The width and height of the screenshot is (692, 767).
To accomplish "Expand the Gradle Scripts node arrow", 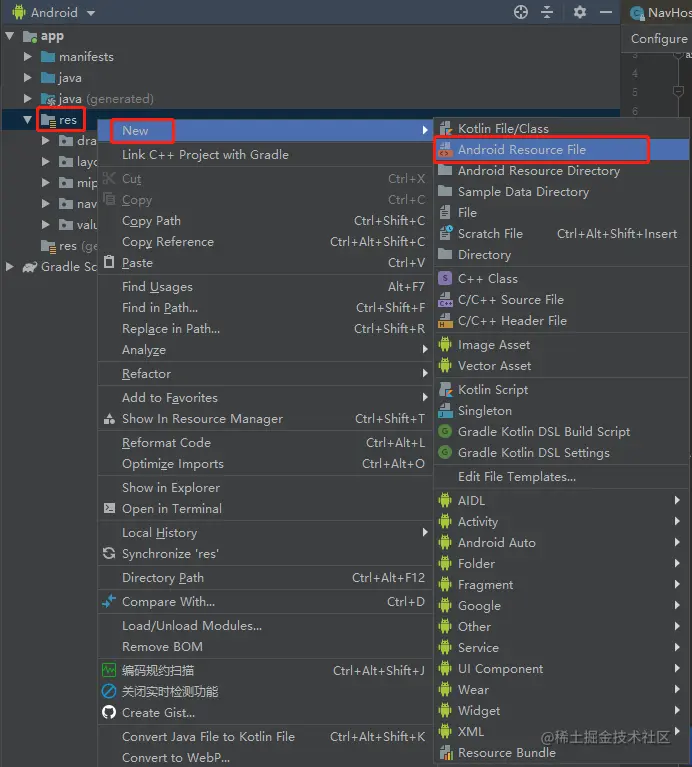I will pos(10,267).
